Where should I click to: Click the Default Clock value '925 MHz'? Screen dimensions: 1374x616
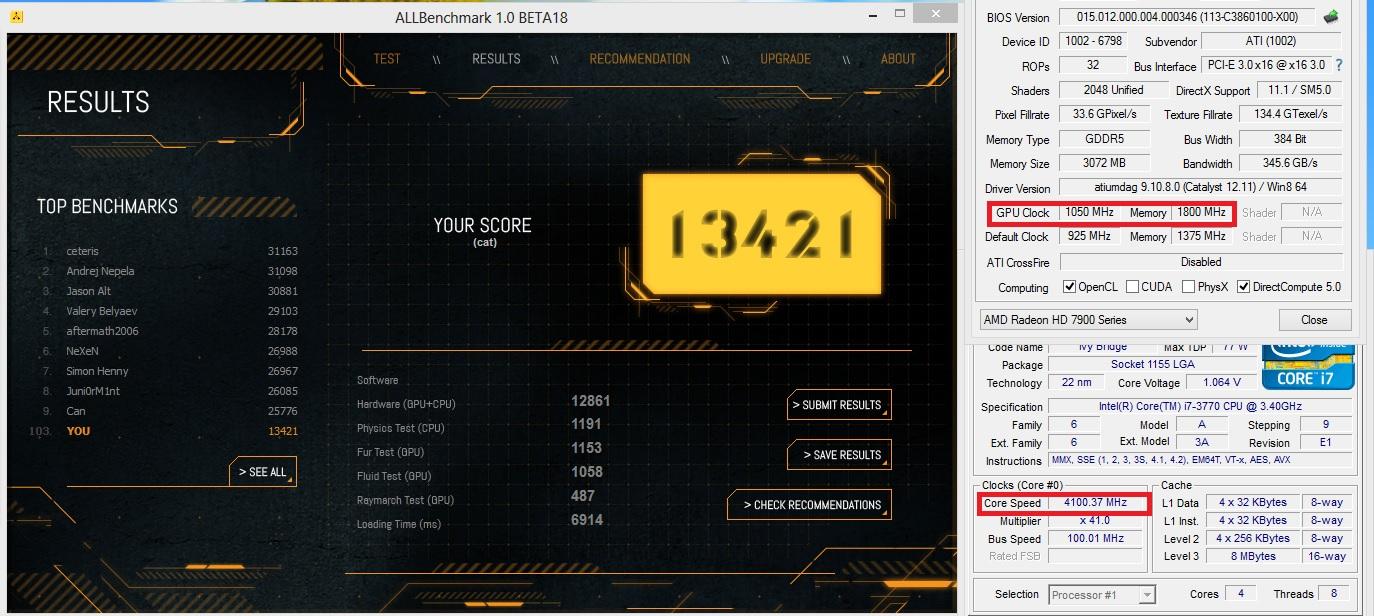[1089, 236]
